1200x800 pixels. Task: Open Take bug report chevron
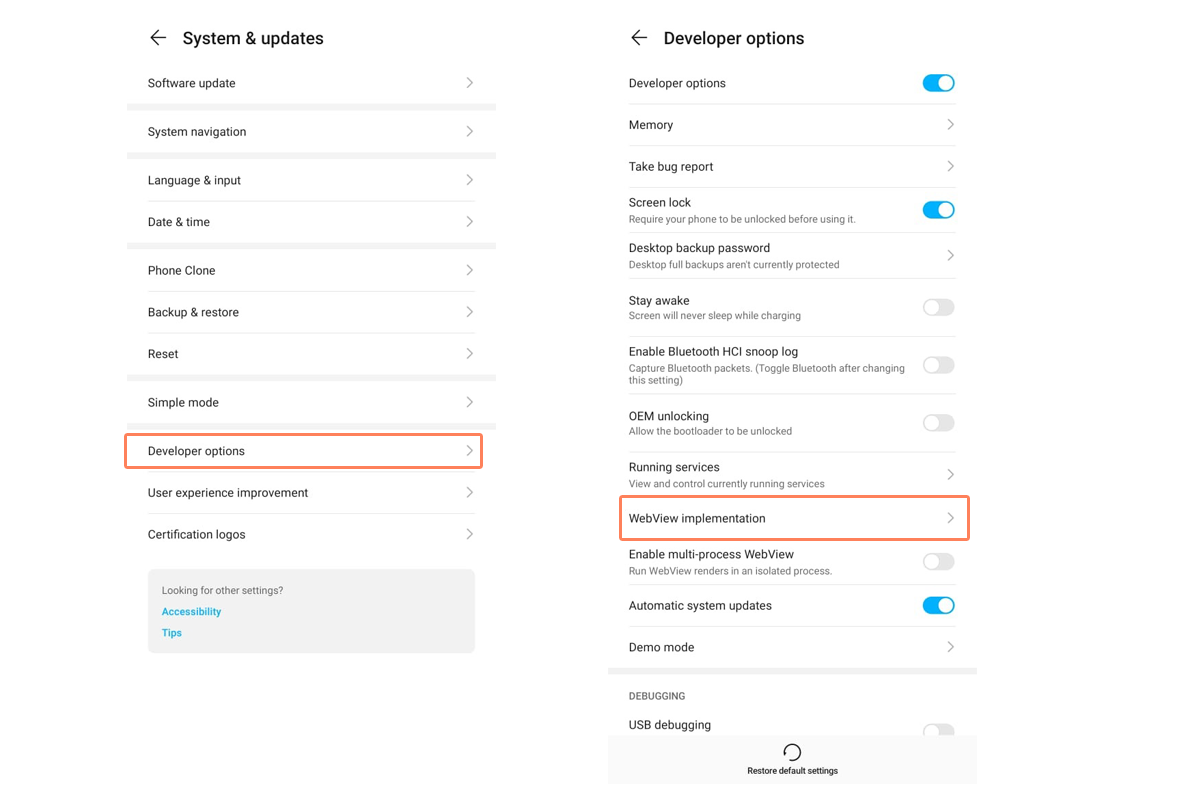coord(950,166)
